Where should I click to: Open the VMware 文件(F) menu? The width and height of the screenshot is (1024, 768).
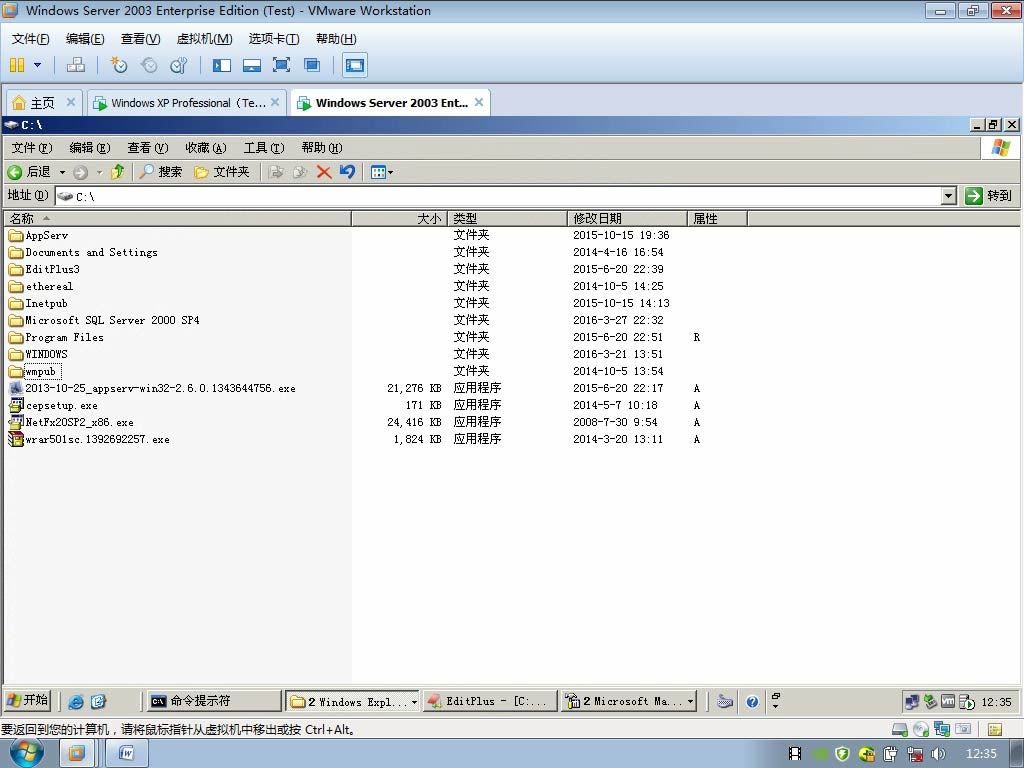click(x=30, y=39)
